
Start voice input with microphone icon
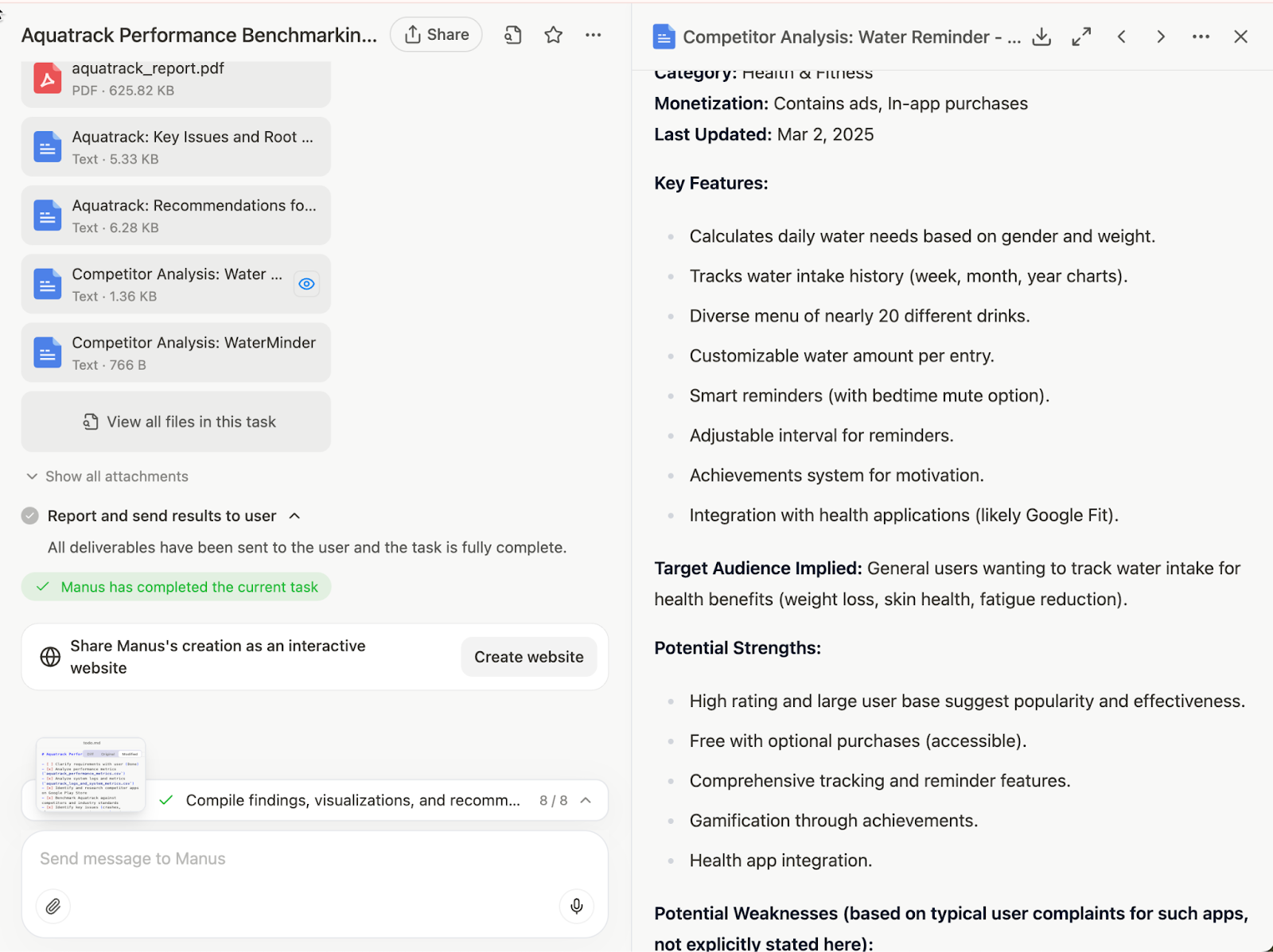577,906
